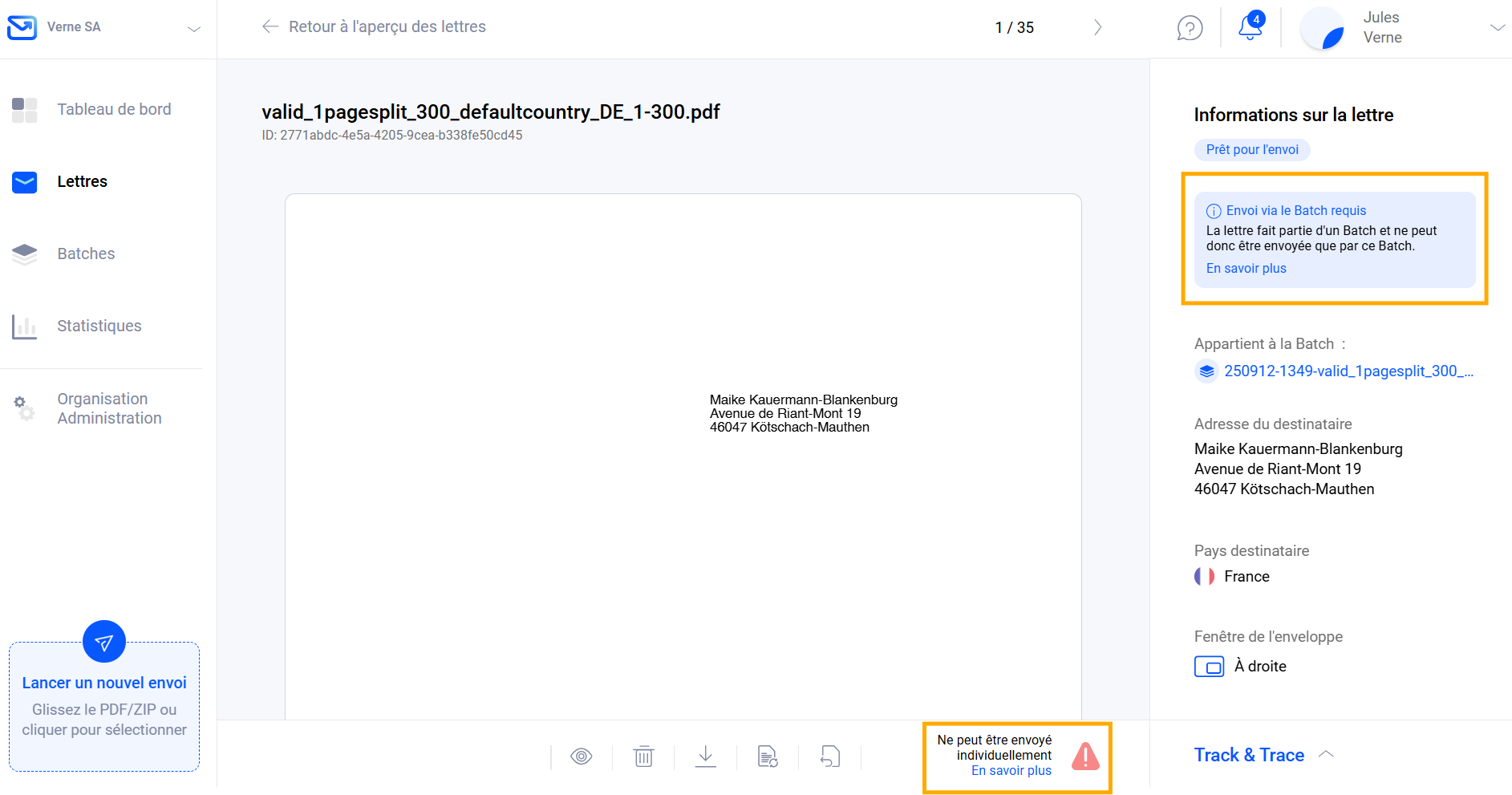
Task: Open Tableau de bord in sidebar
Action: [x=114, y=109]
